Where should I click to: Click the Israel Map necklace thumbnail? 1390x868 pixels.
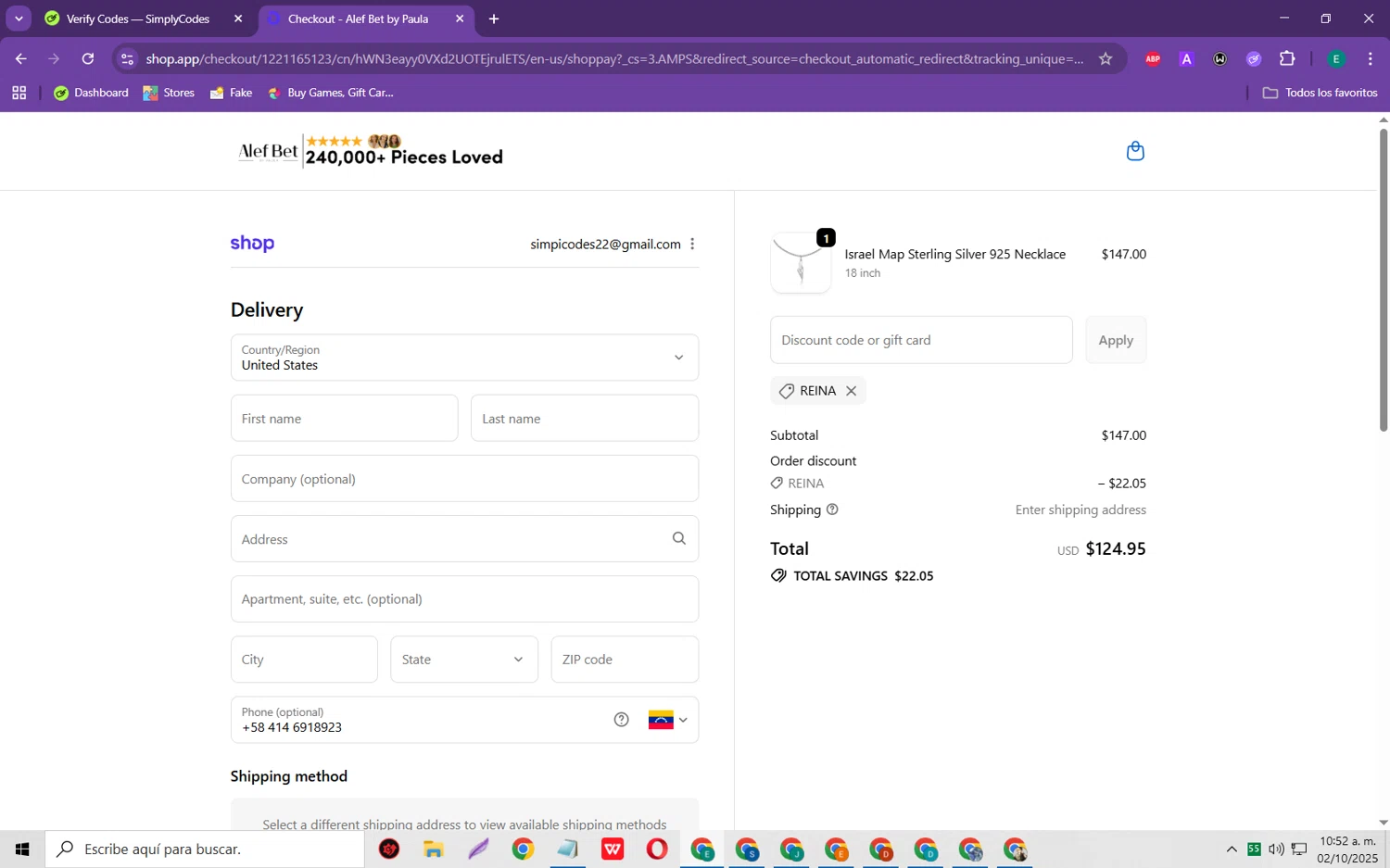pos(801,263)
